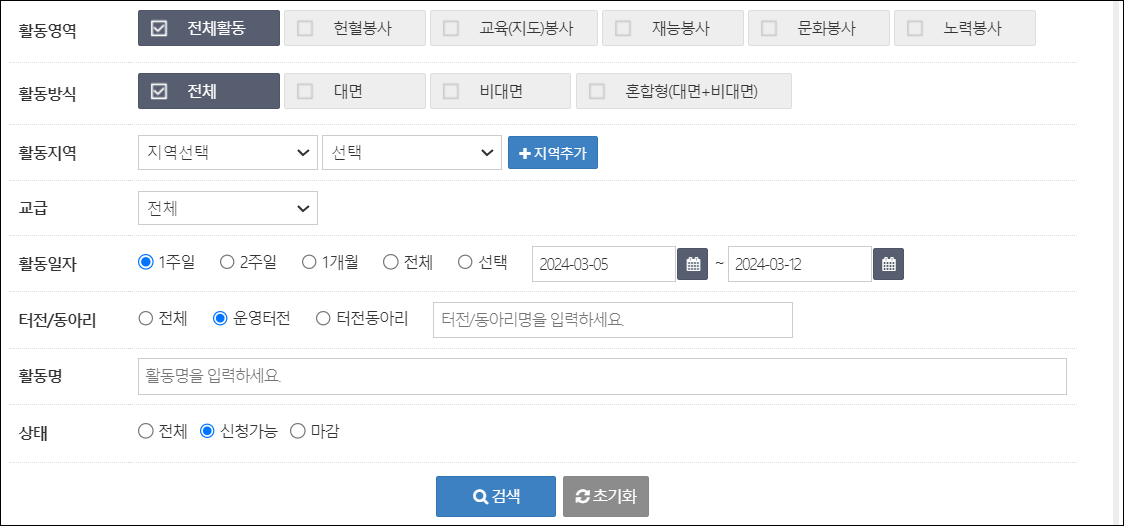Select the 선택 custom date radio
The height and width of the screenshot is (526, 1124).
click(465, 262)
